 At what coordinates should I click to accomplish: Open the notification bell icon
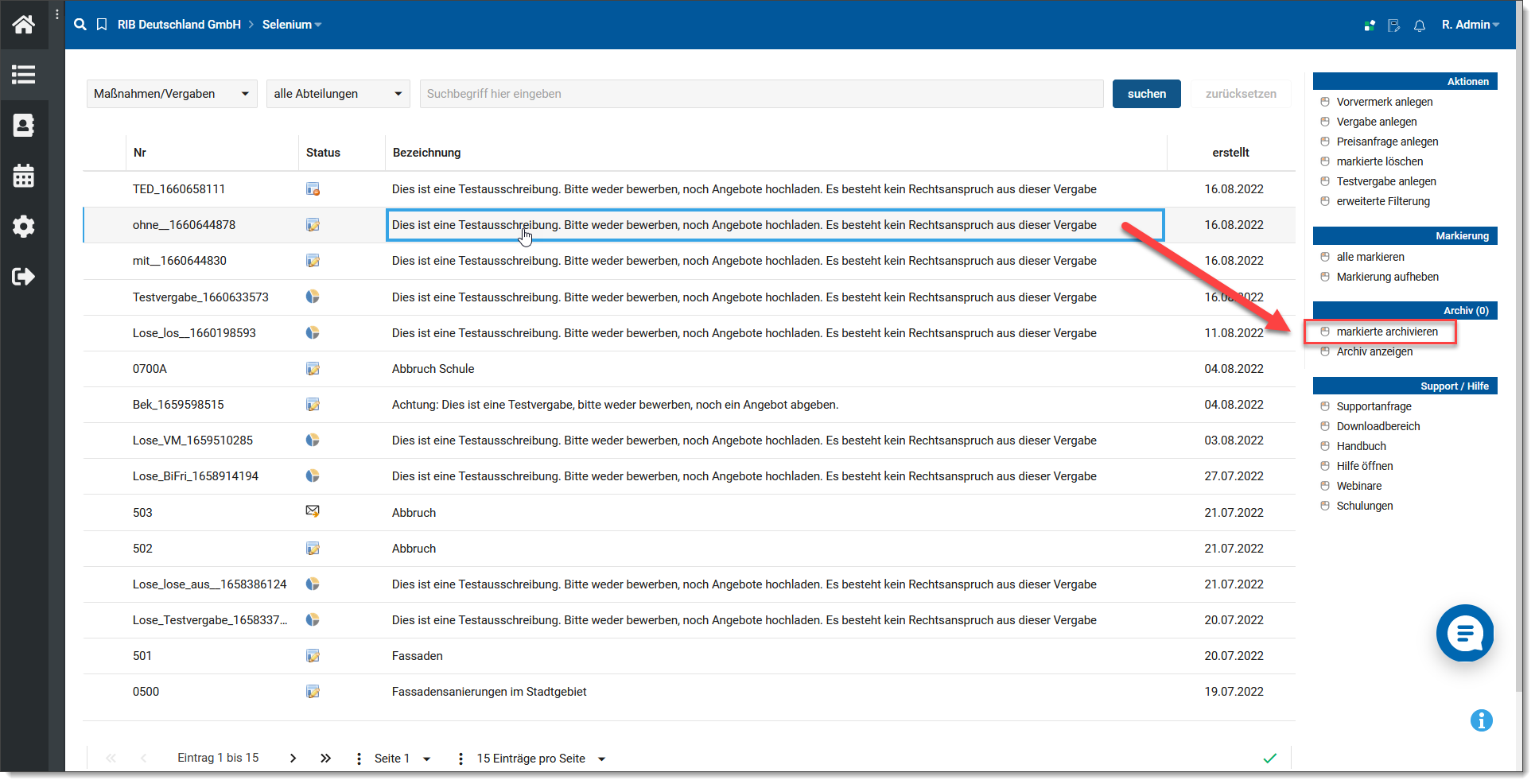tap(1420, 25)
